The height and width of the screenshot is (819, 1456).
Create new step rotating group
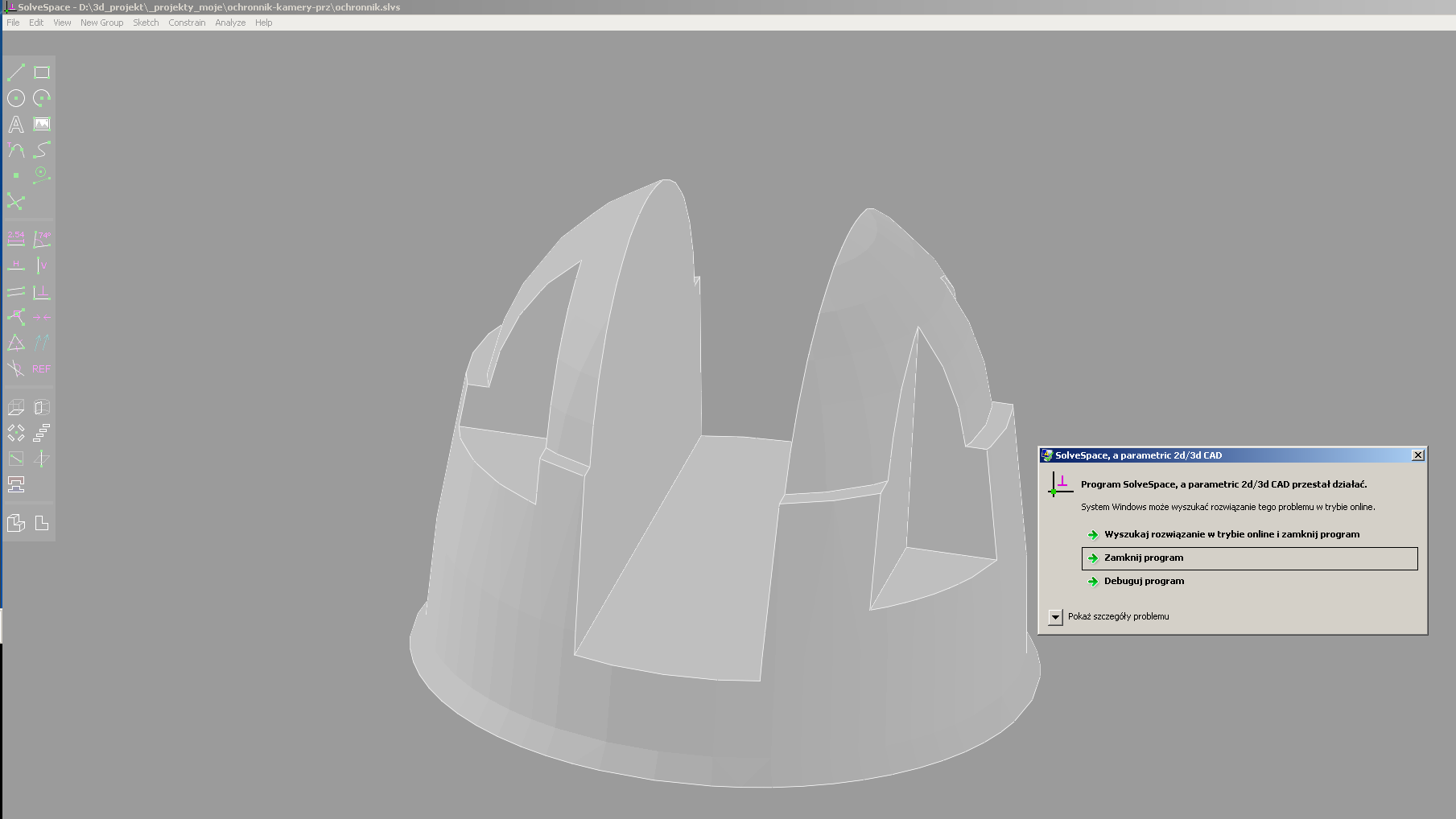pyautogui.click(x=16, y=433)
